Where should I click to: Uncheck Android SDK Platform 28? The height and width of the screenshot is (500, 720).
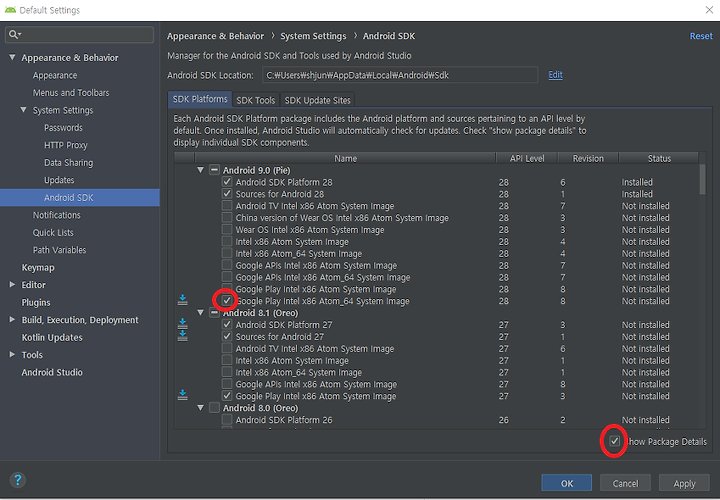coord(227,182)
